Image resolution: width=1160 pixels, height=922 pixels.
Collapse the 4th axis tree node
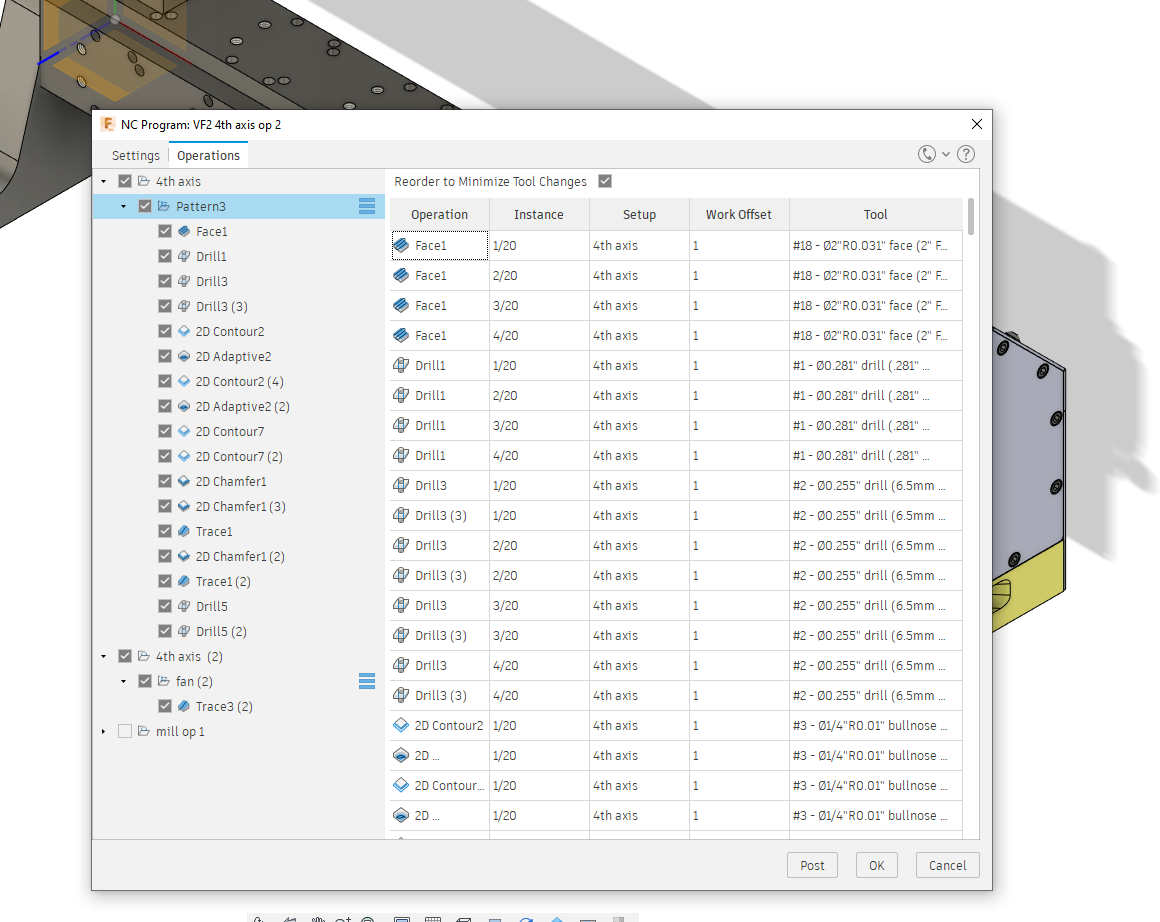point(104,181)
